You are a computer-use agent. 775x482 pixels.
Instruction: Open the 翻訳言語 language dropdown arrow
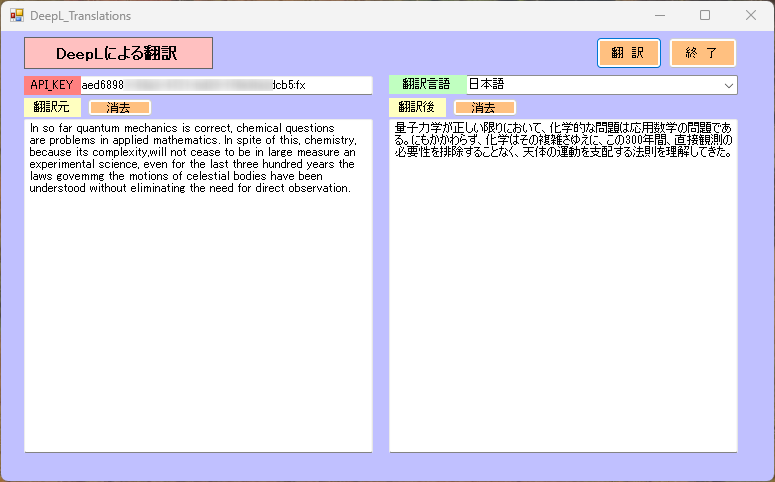pyautogui.click(x=727, y=86)
